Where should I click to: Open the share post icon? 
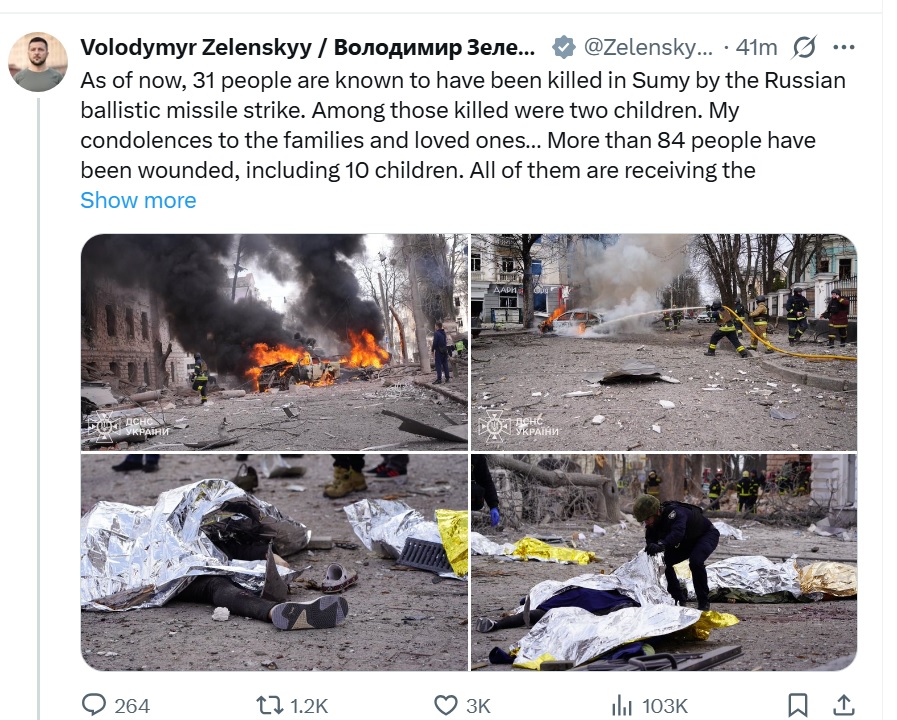tap(844, 705)
